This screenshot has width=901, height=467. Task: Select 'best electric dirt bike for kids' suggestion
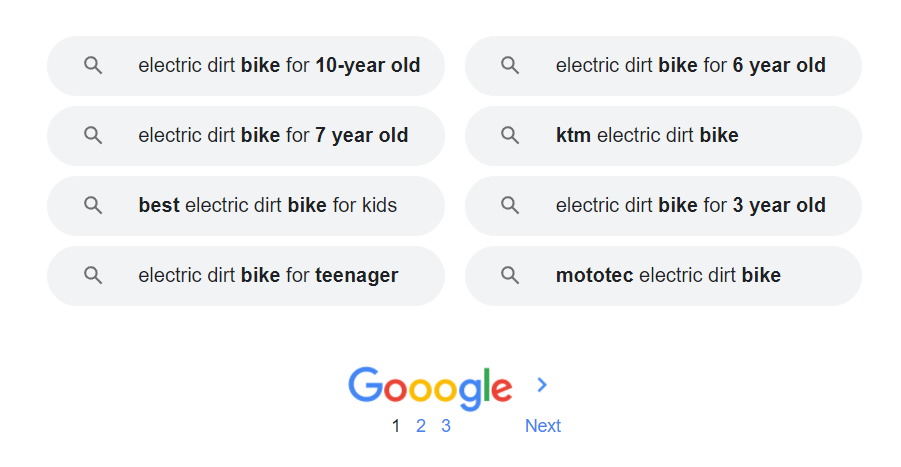coord(267,206)
